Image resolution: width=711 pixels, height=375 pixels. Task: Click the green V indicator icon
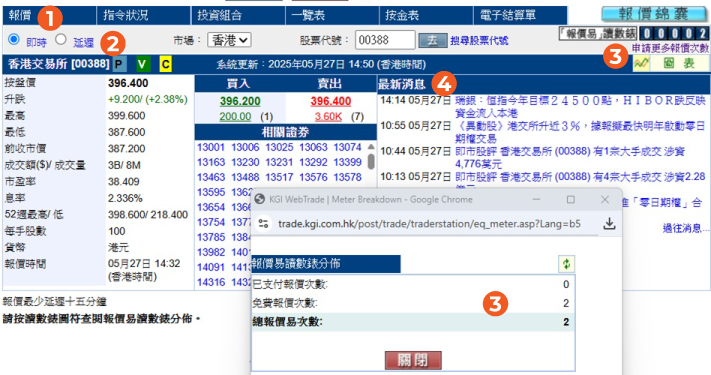142,64
